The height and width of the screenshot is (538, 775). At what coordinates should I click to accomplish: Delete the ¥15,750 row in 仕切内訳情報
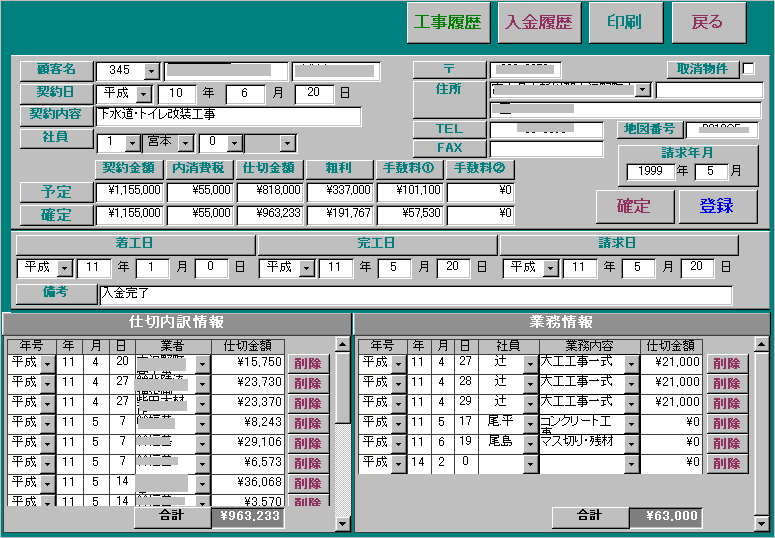coord(306,364)
